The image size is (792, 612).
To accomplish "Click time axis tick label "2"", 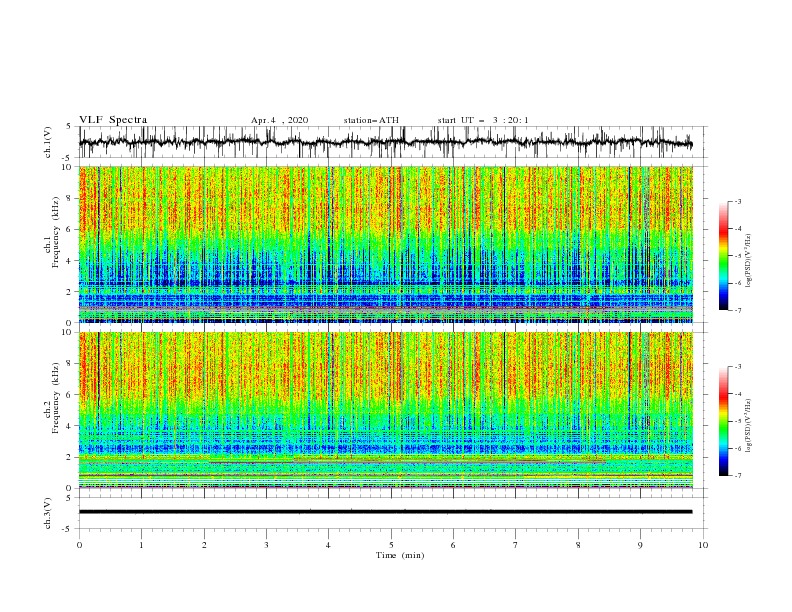I will (204, 545).
